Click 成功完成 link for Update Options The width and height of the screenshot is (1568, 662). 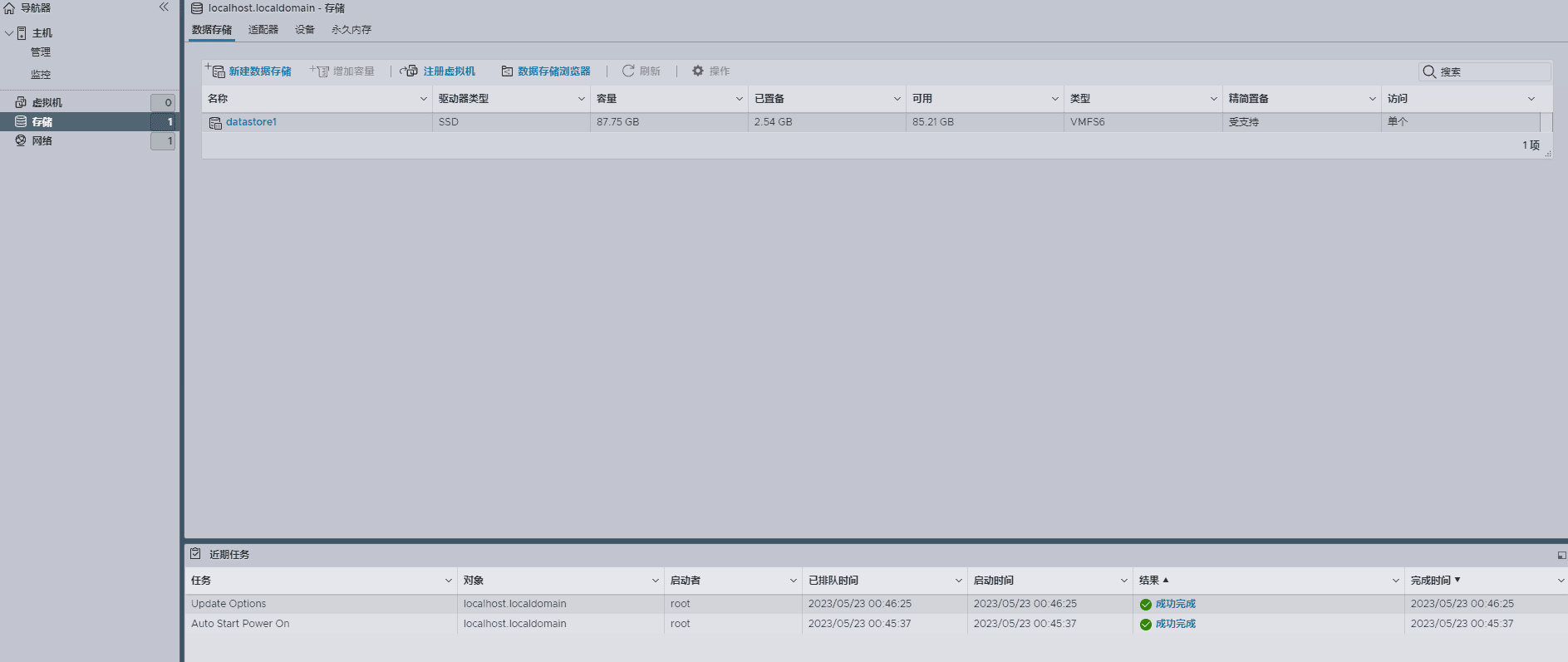1175,604
